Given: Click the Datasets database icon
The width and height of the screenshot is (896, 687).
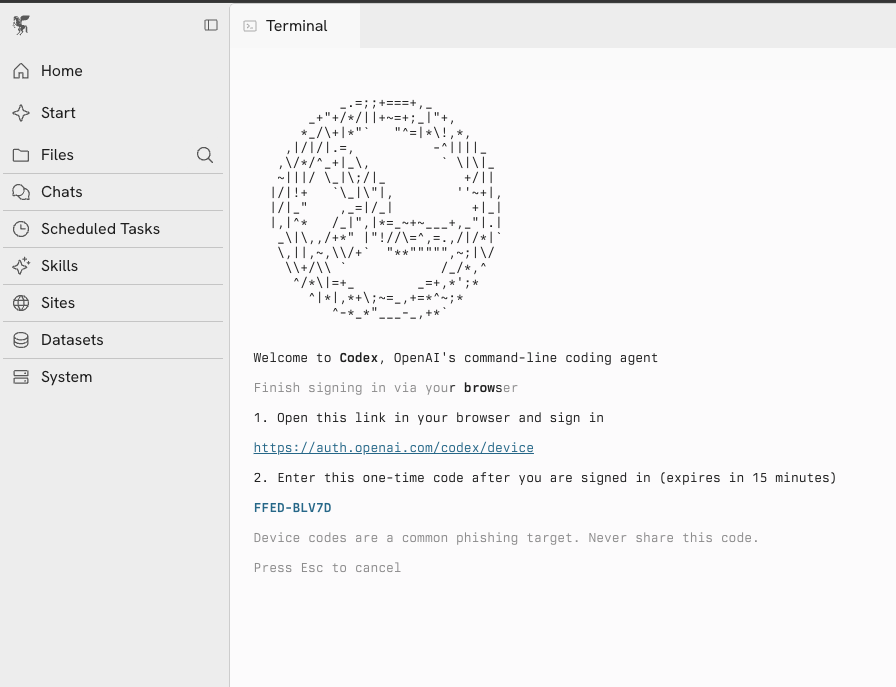Looking at the screenshot, I should click(x=21, y=340).
